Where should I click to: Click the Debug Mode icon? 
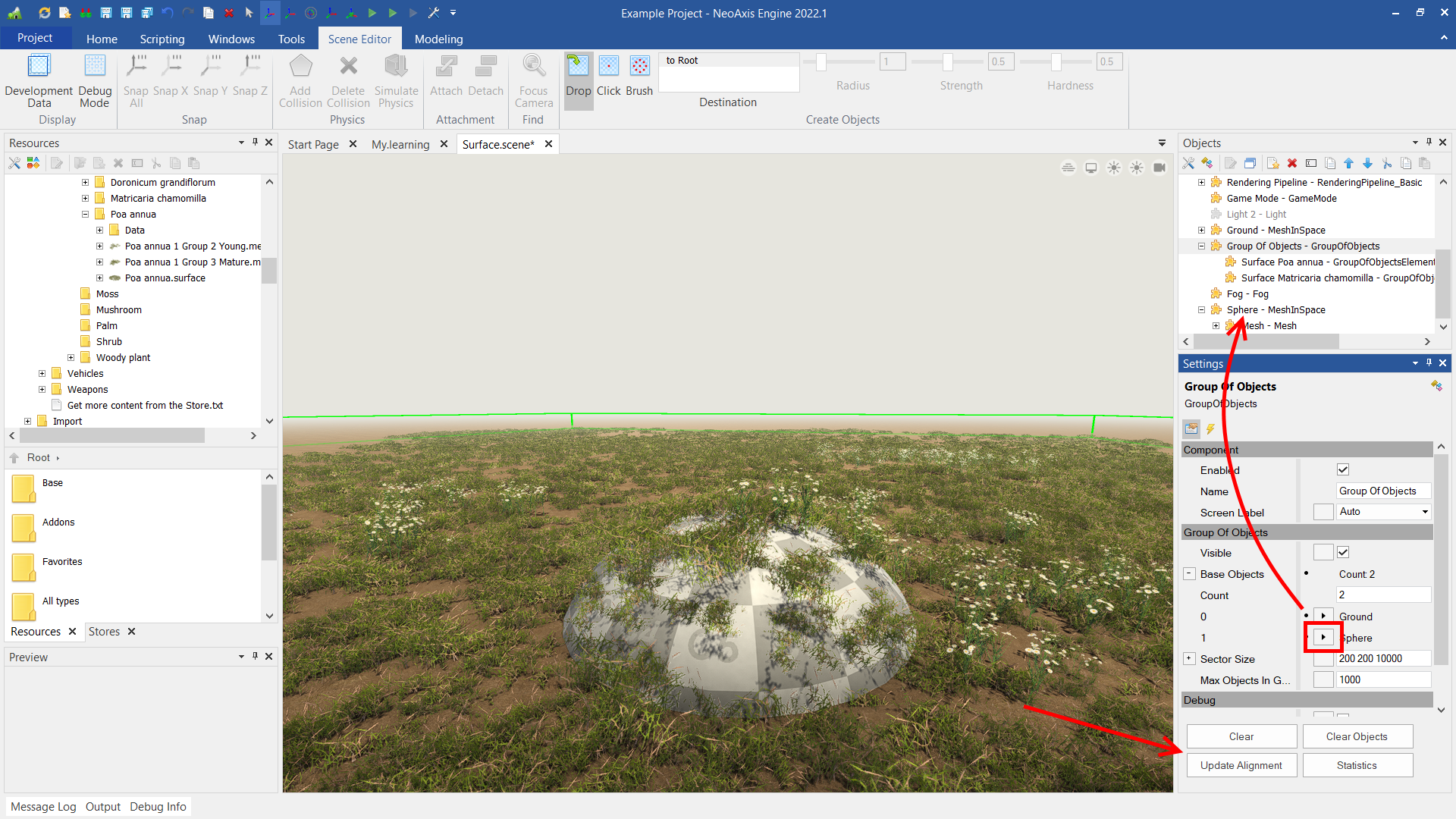tap(95, 67)
